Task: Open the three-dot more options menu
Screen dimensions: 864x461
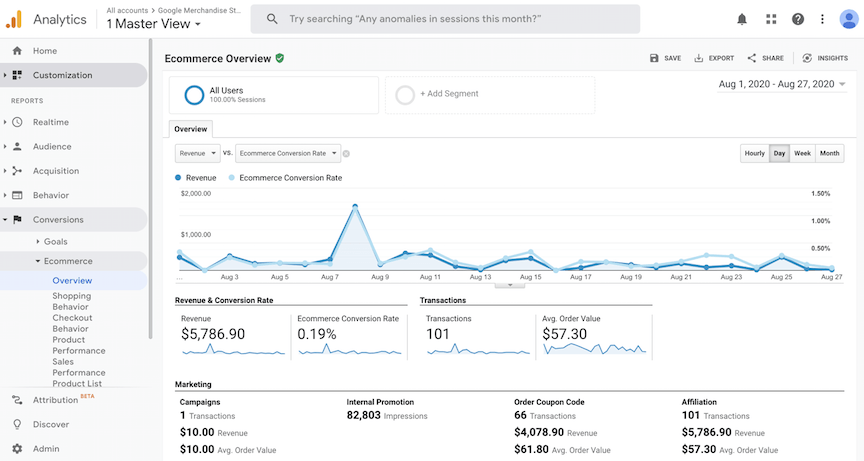Action: tap(822, 19)
